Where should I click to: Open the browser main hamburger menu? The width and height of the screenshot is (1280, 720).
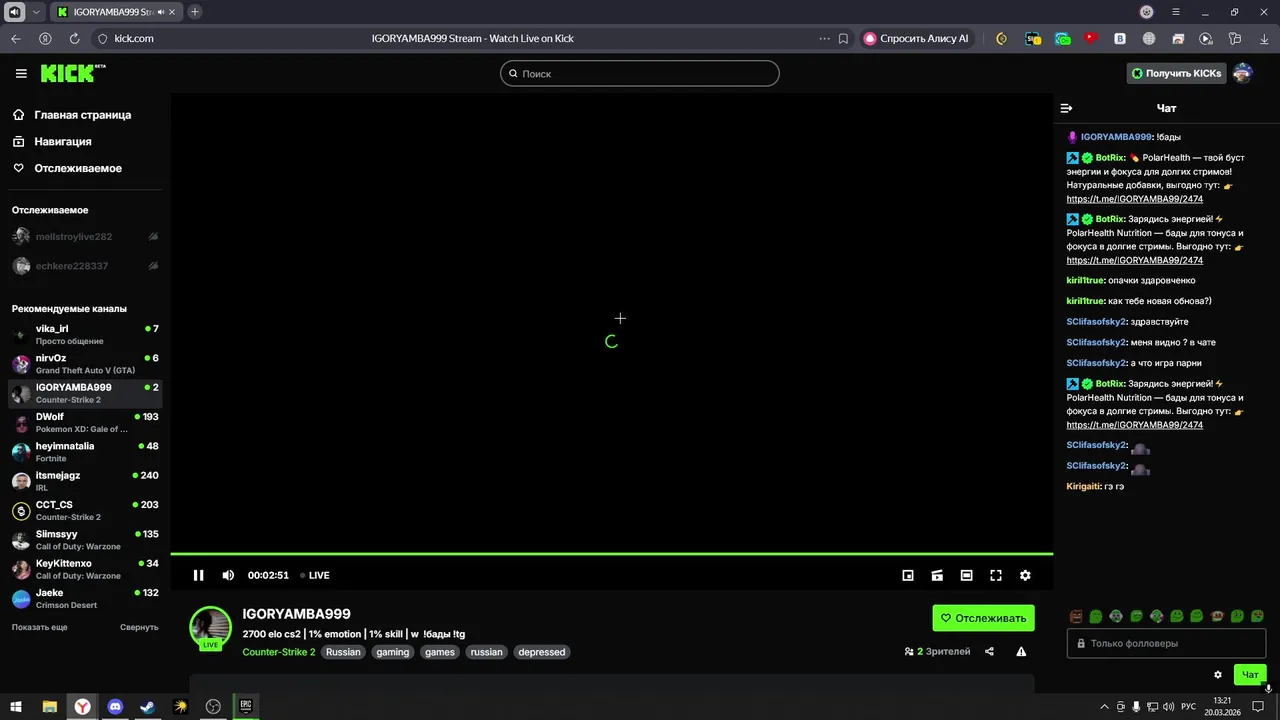click(1176, 12)
